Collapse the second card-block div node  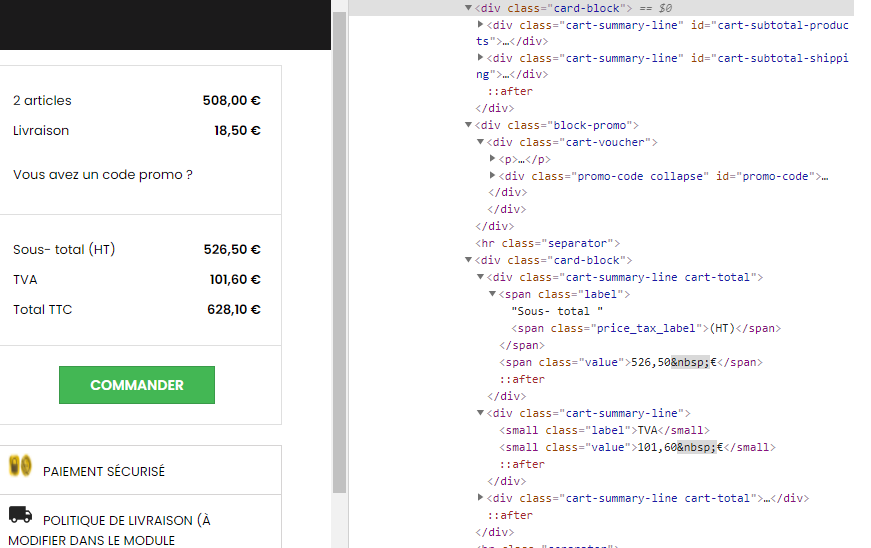[x=468, y=260]
